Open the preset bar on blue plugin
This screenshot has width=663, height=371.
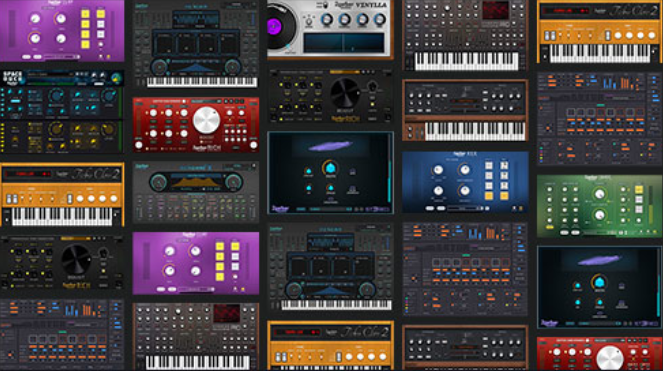465,208
